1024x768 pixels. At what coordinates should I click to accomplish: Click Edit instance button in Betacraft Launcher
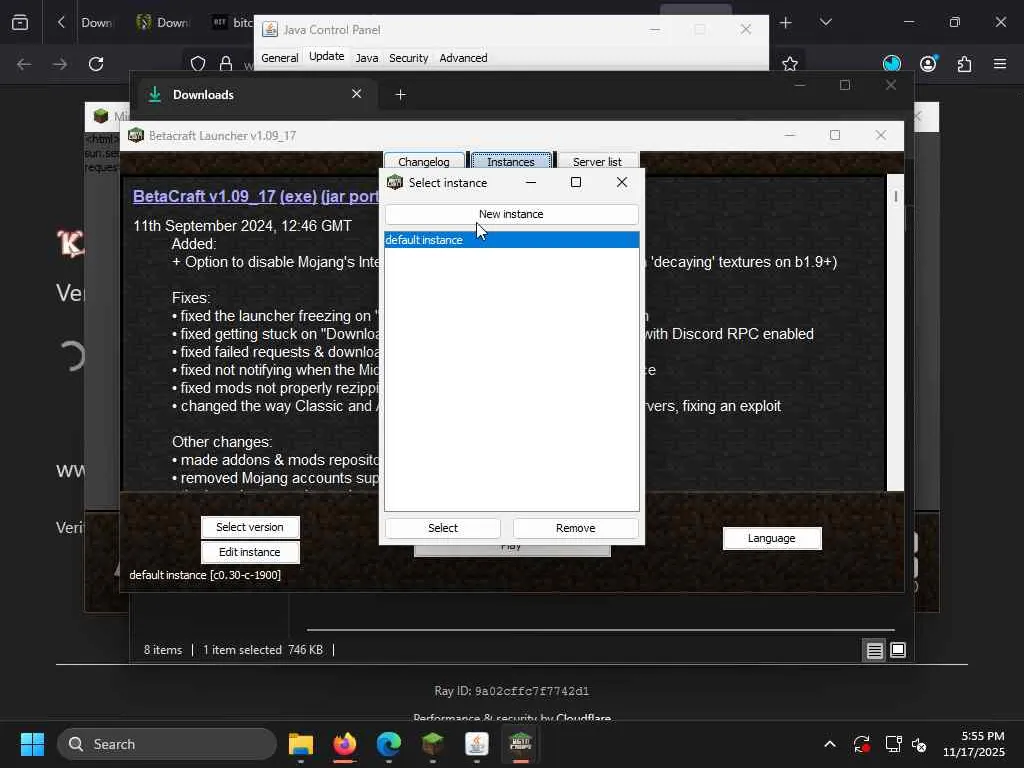click(250, 552)
